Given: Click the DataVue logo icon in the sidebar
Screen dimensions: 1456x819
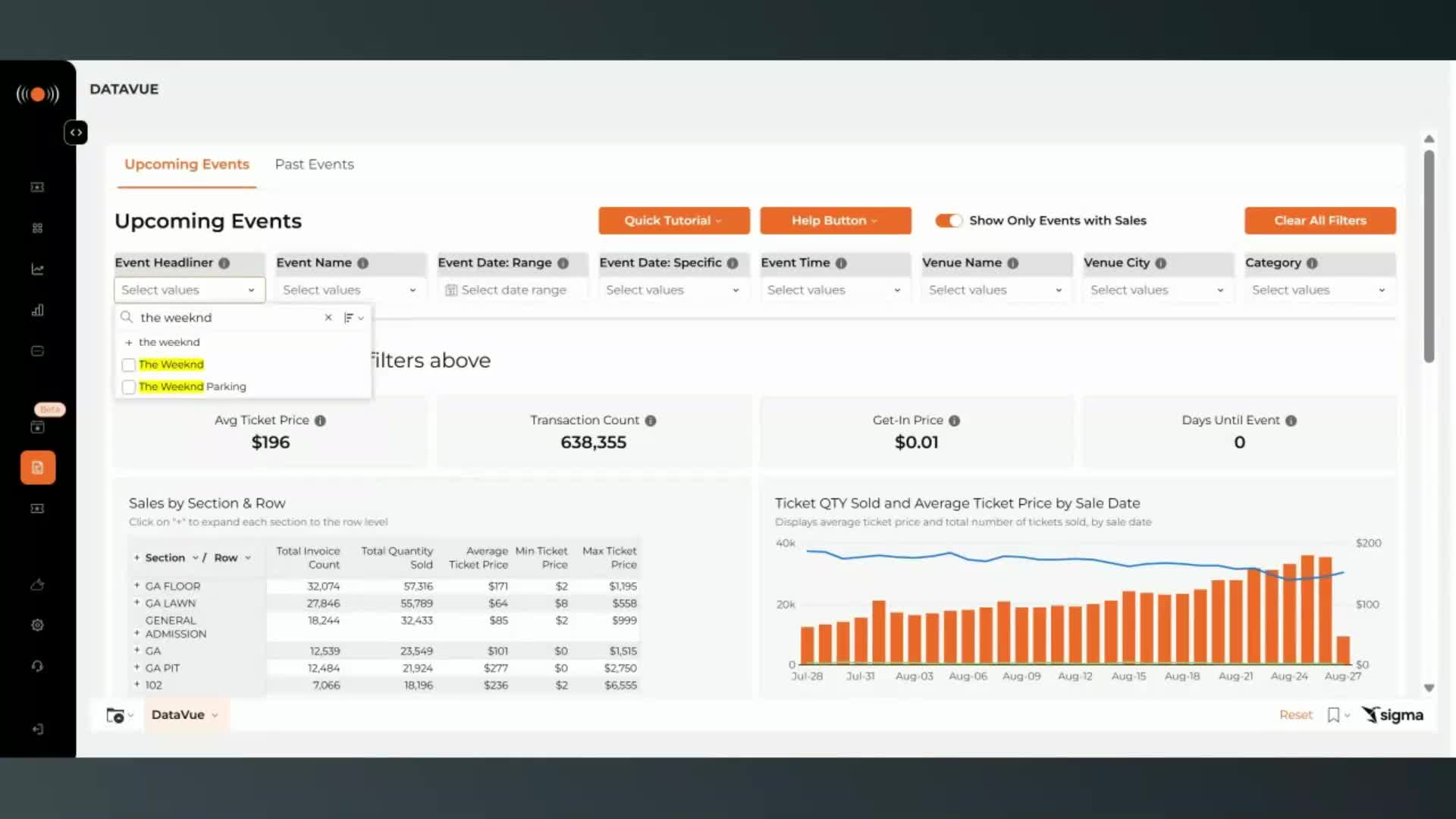Looking at the screenshot, I should click(38, 94).
